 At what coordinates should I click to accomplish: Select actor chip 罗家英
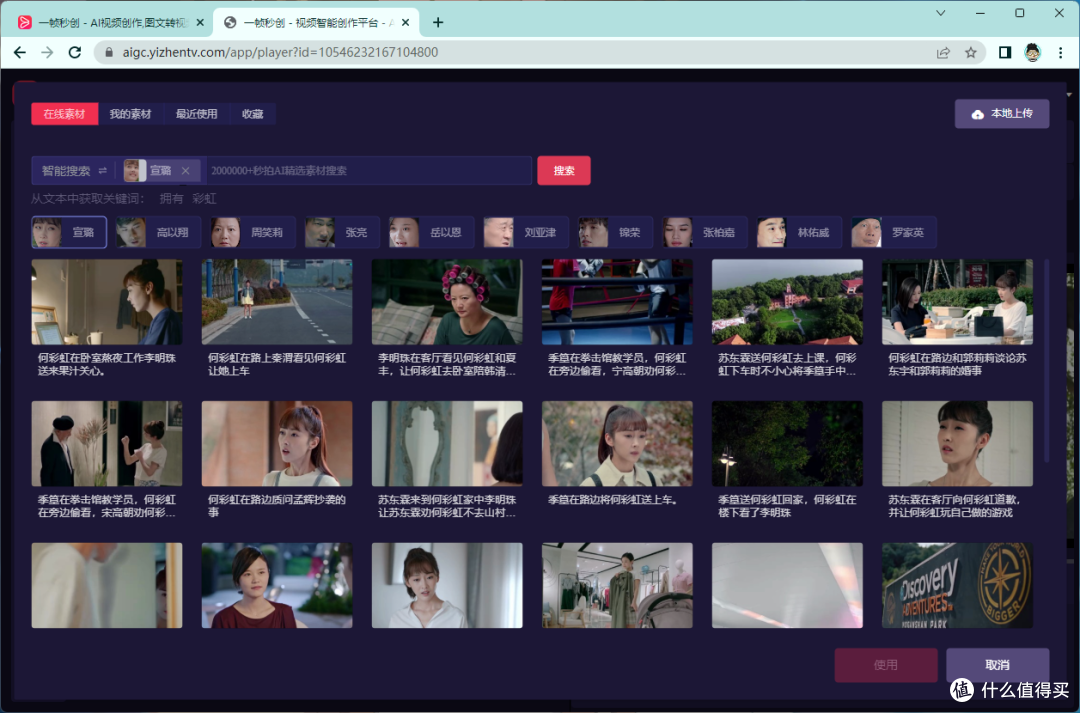[x=893, y=232]
